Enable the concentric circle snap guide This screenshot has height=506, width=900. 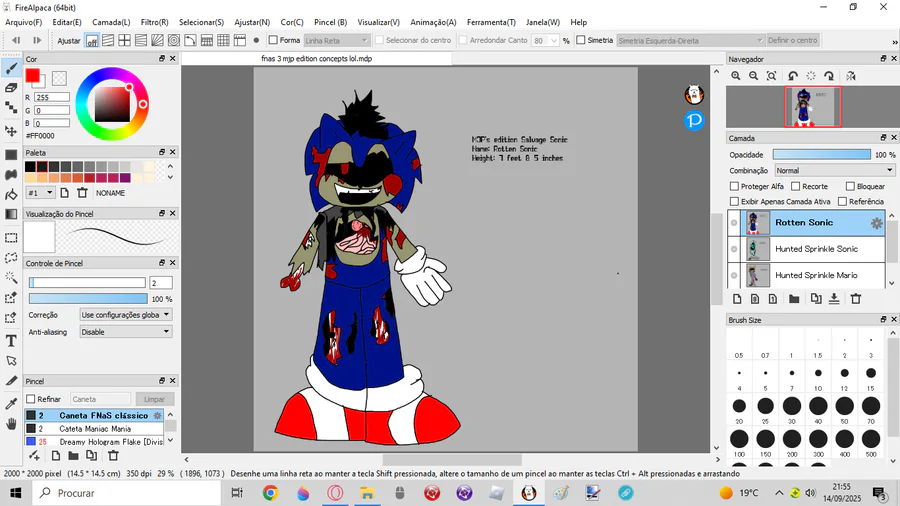coord(173,41)
